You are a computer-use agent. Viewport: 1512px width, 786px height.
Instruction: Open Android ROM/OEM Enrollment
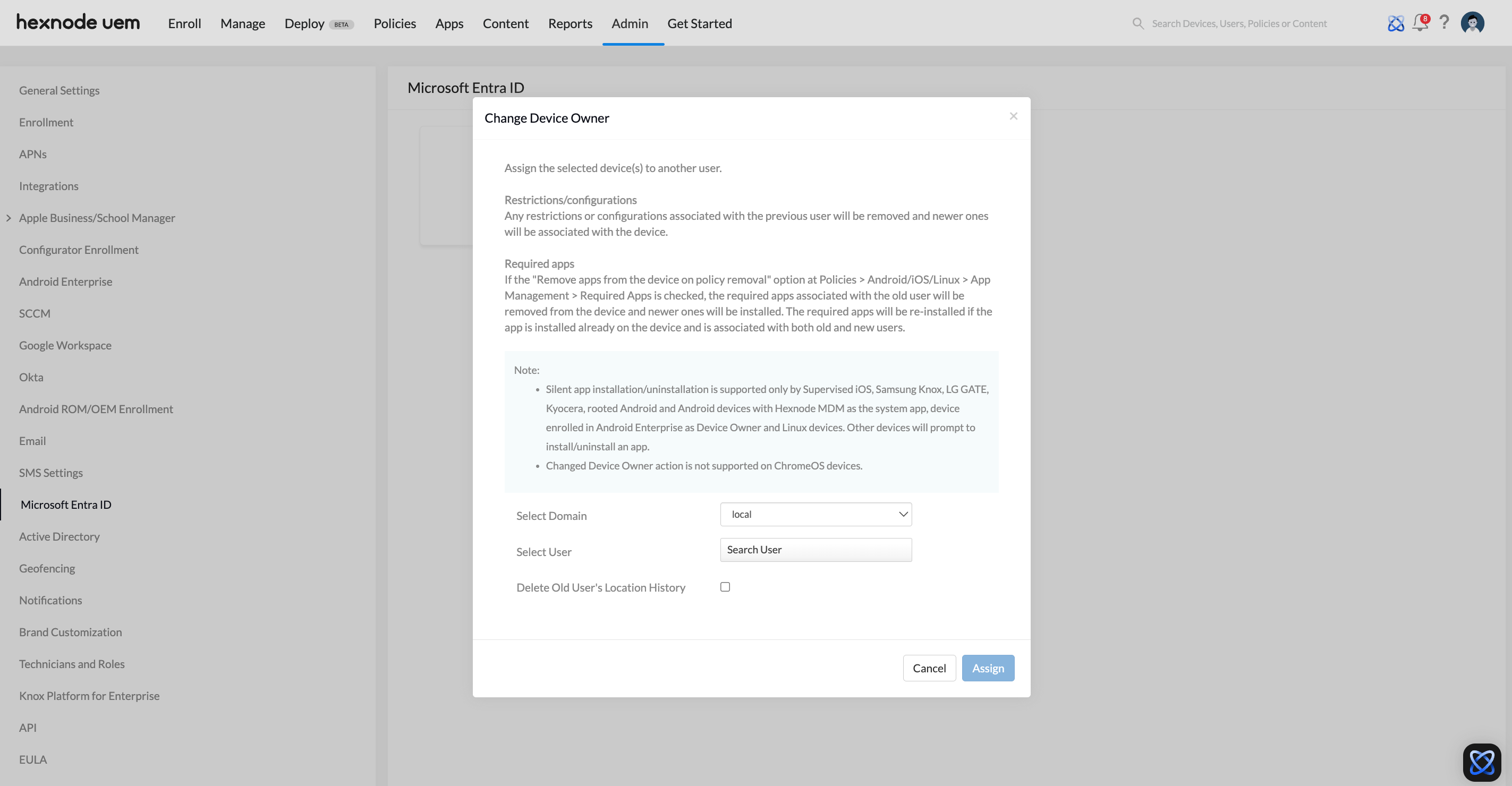pos(96,409)
